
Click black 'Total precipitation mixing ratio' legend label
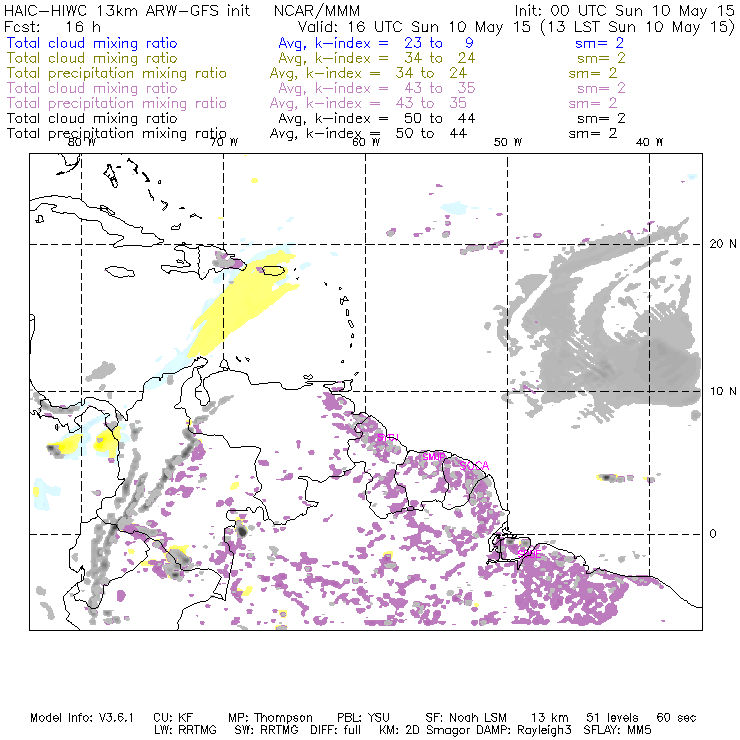tap(117, 134)
